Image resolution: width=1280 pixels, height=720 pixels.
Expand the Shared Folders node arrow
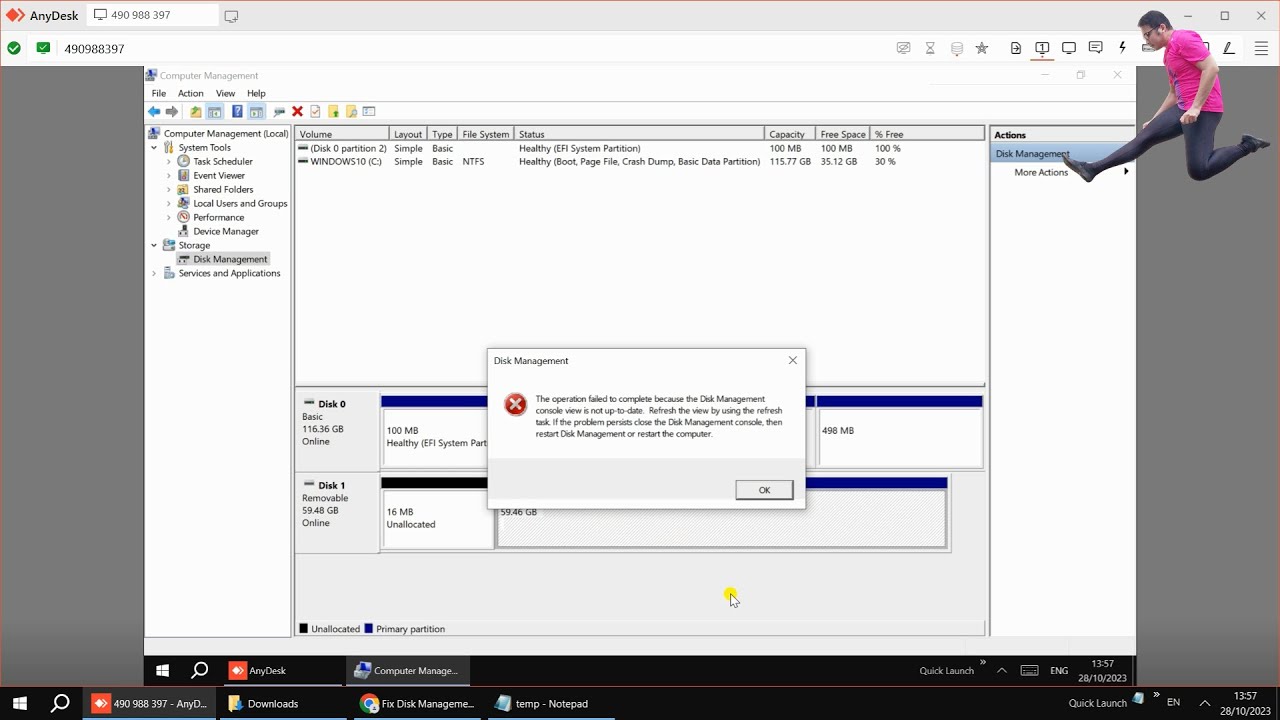[169, 189]
